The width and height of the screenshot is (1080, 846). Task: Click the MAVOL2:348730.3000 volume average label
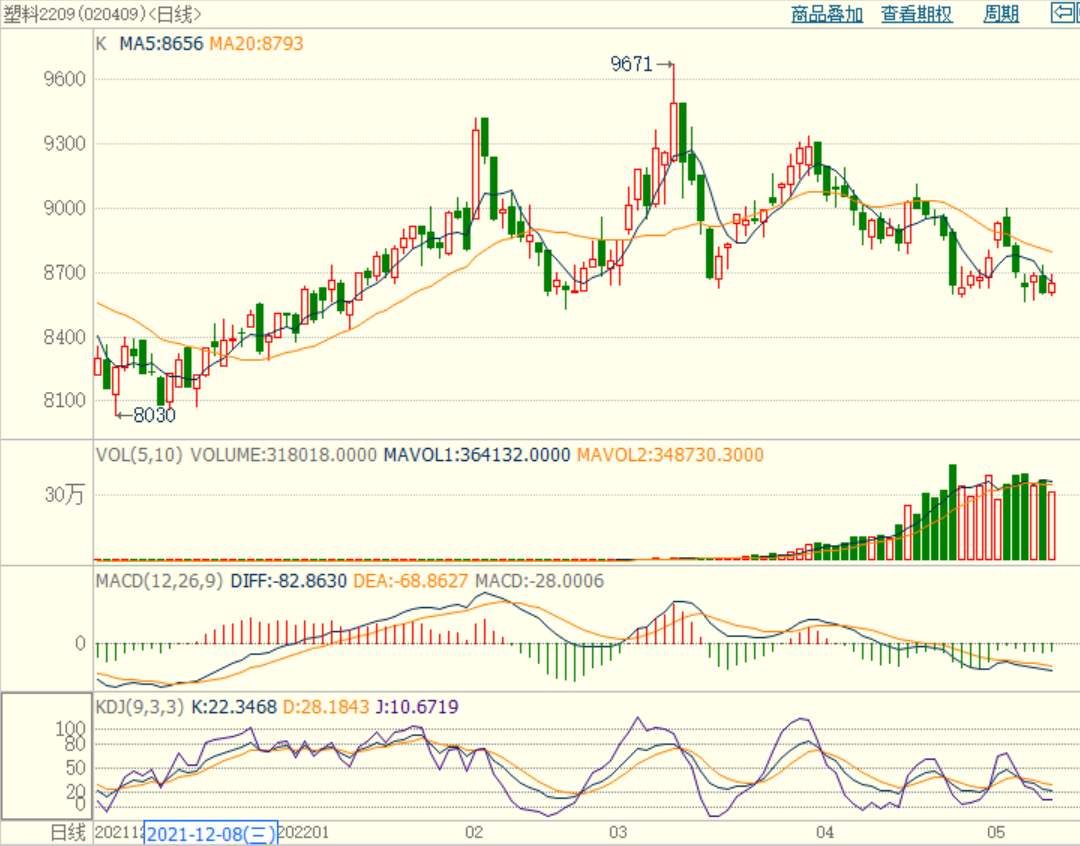[670, 455]
